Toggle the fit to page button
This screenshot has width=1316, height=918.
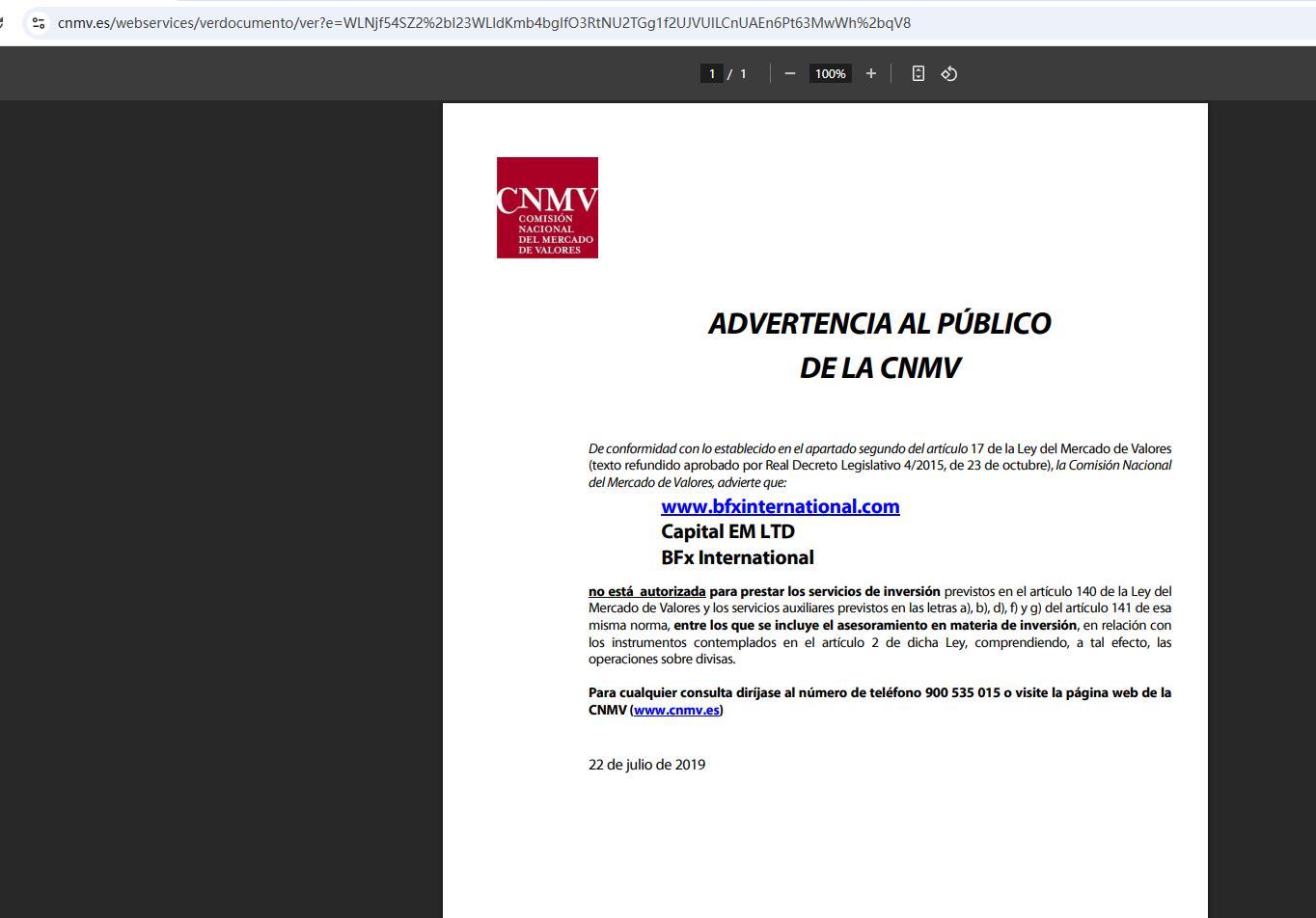tap(918, 73)
